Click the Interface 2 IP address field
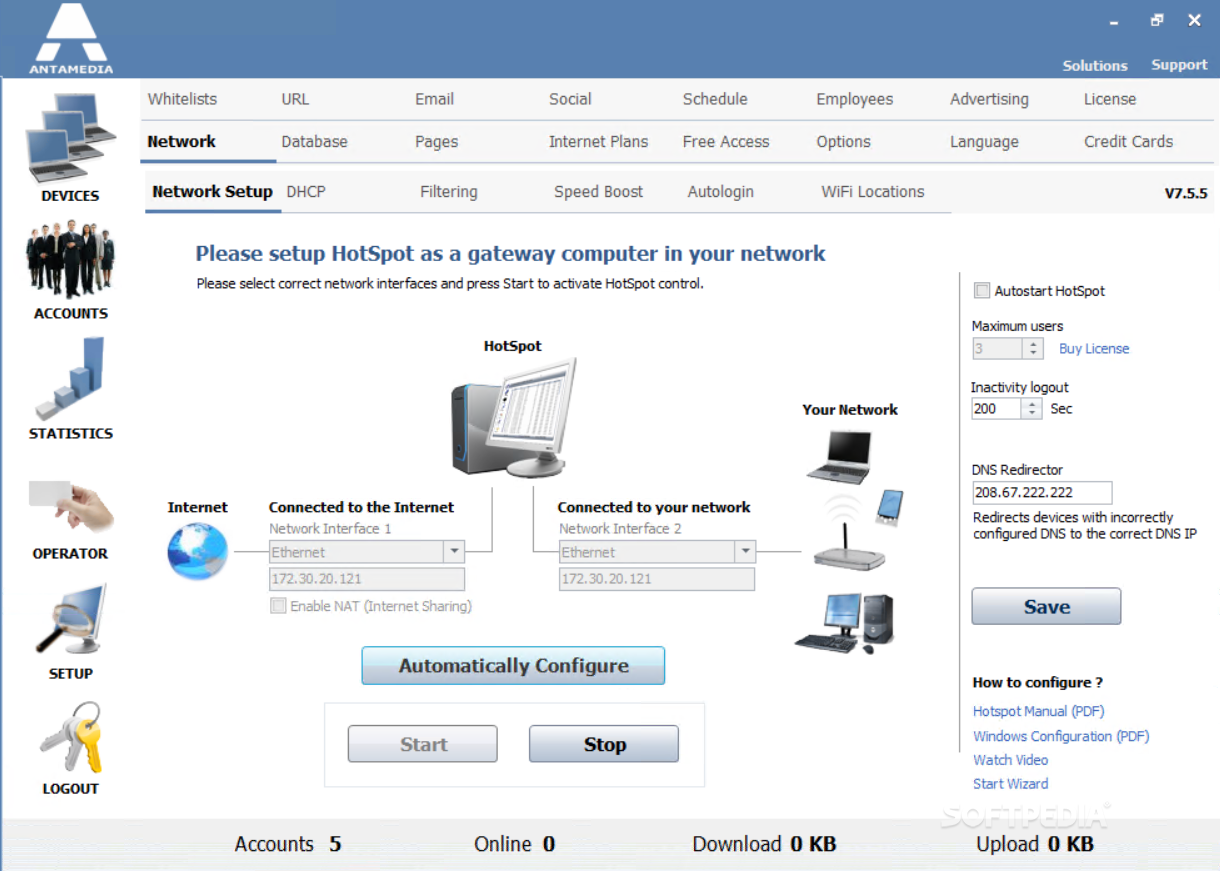The height and width of the screenshot is (871, 1220). pyautogui.click(x=657, y=579)
